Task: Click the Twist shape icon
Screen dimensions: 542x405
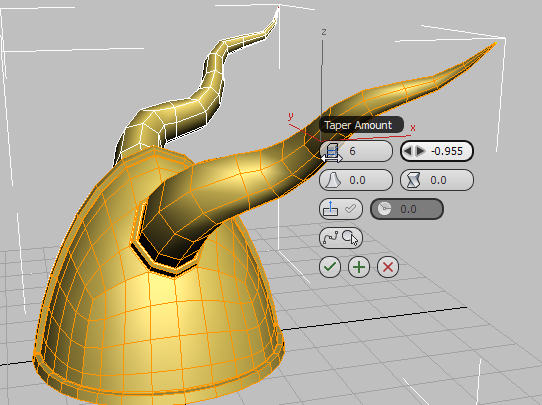Action: point(414,180)
